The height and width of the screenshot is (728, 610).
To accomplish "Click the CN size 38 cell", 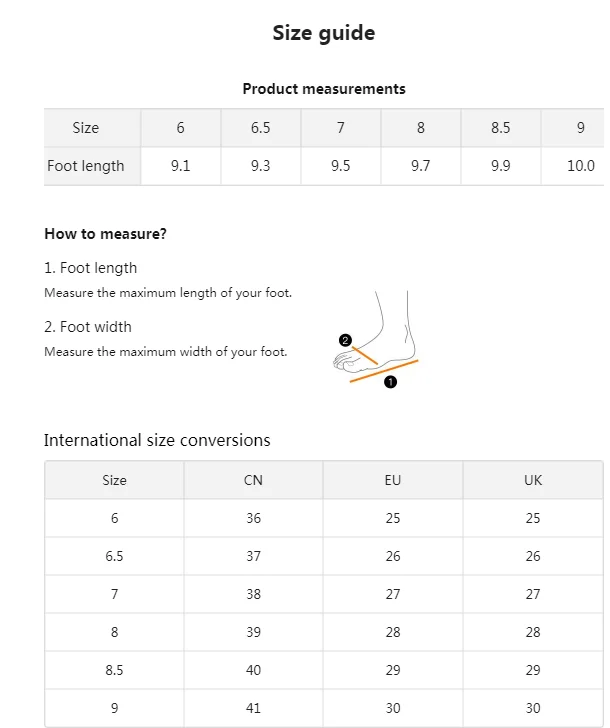I will point(253,594).
